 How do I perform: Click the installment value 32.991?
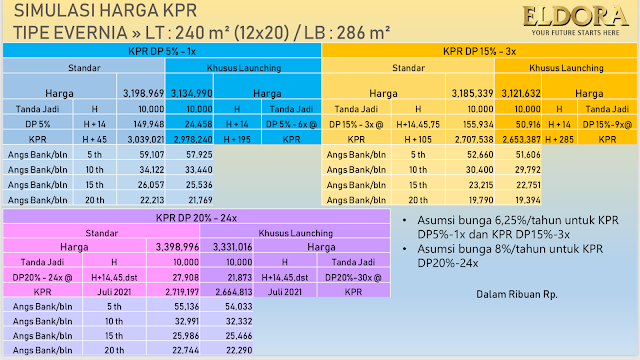click(x=187, y=321)
